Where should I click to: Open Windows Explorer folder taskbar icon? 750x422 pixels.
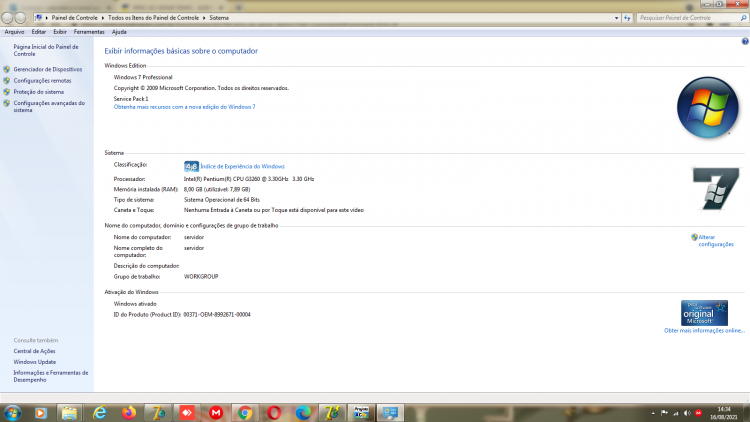click(x=69, y=413)
